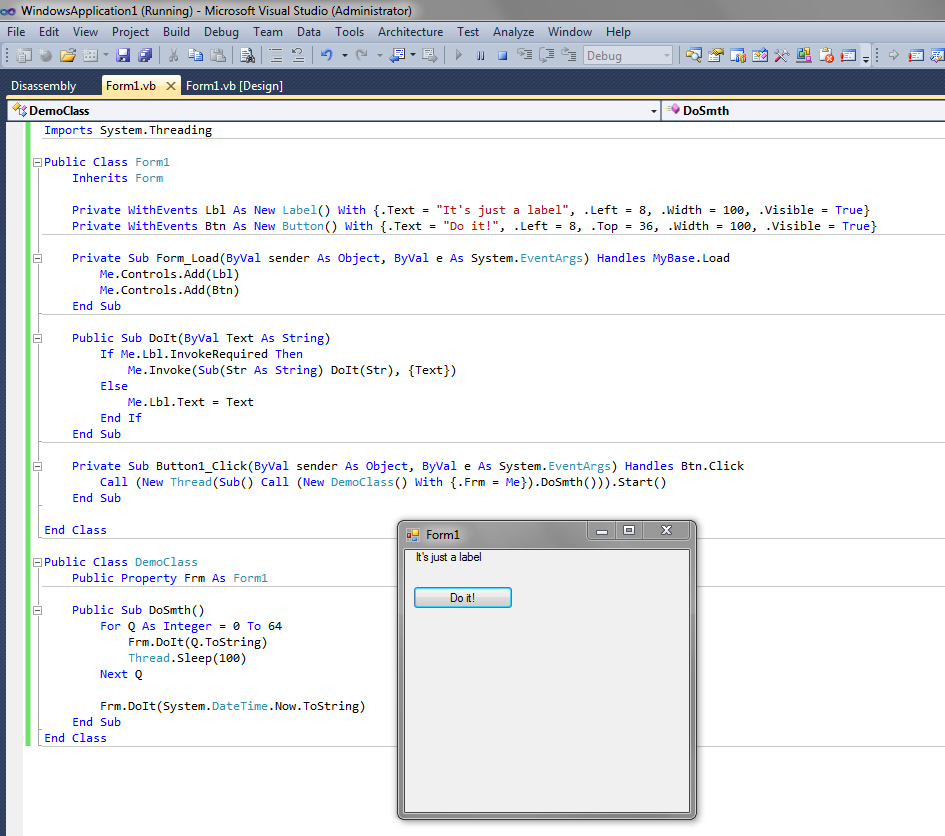Copy selection using the Copy toolbar icon
The width and height of the screenshot is (945, 836).
pyautogui.click(x=195, y=56)
